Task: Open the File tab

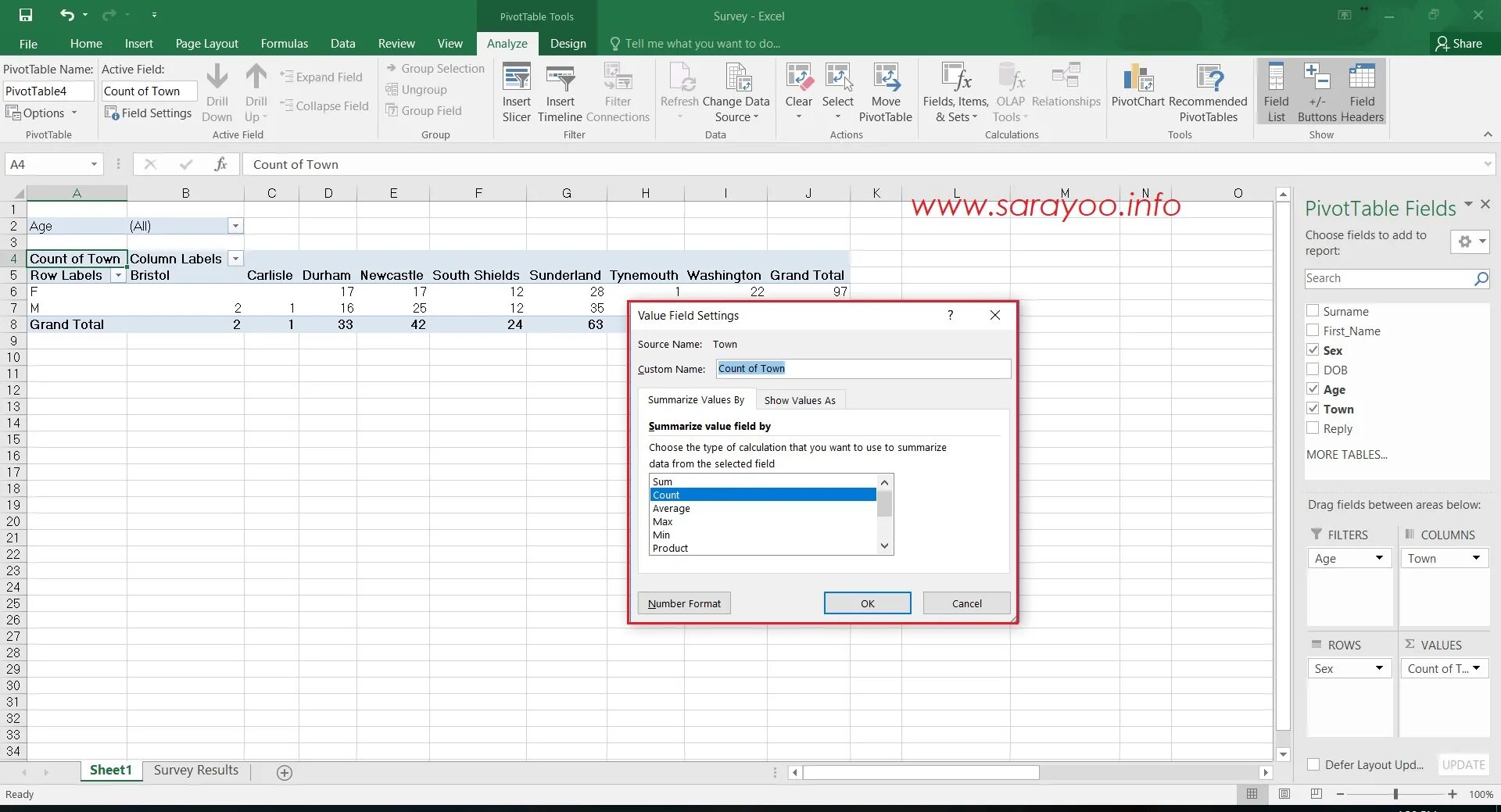Action: point(28,44)
